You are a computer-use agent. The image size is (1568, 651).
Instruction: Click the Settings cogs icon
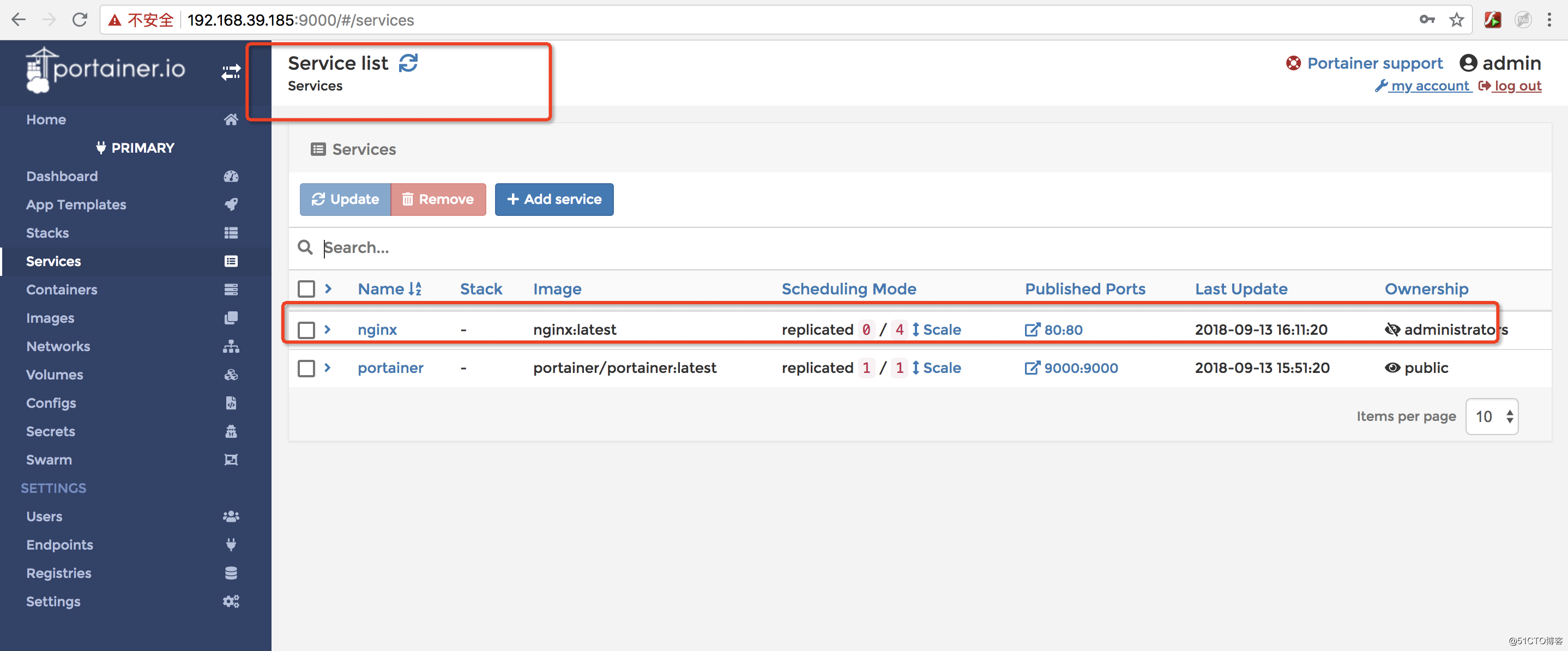click(231, 601)
